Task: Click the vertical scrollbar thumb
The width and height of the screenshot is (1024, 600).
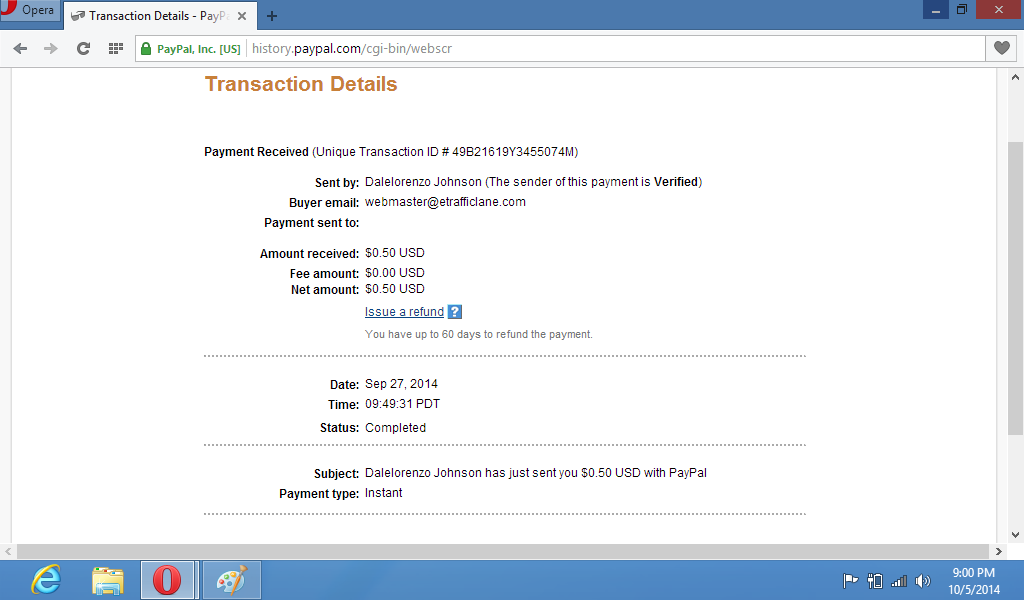Action: pos(1015,287)
